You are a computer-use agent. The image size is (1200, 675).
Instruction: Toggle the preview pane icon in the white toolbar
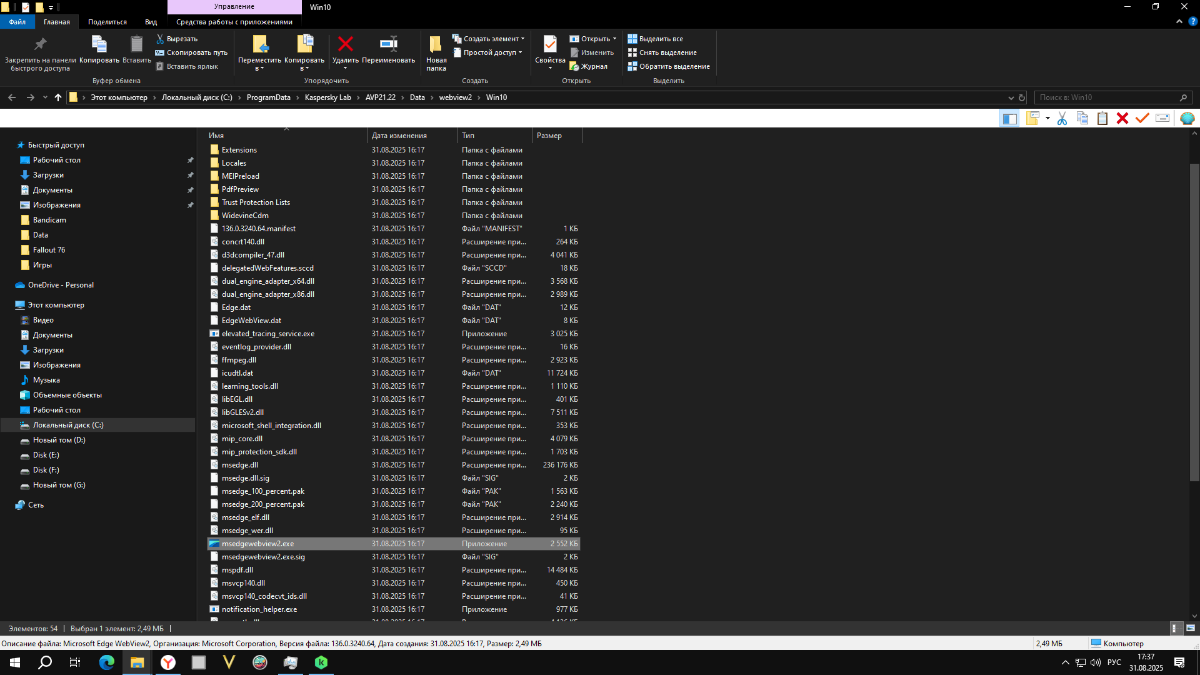1009,118
